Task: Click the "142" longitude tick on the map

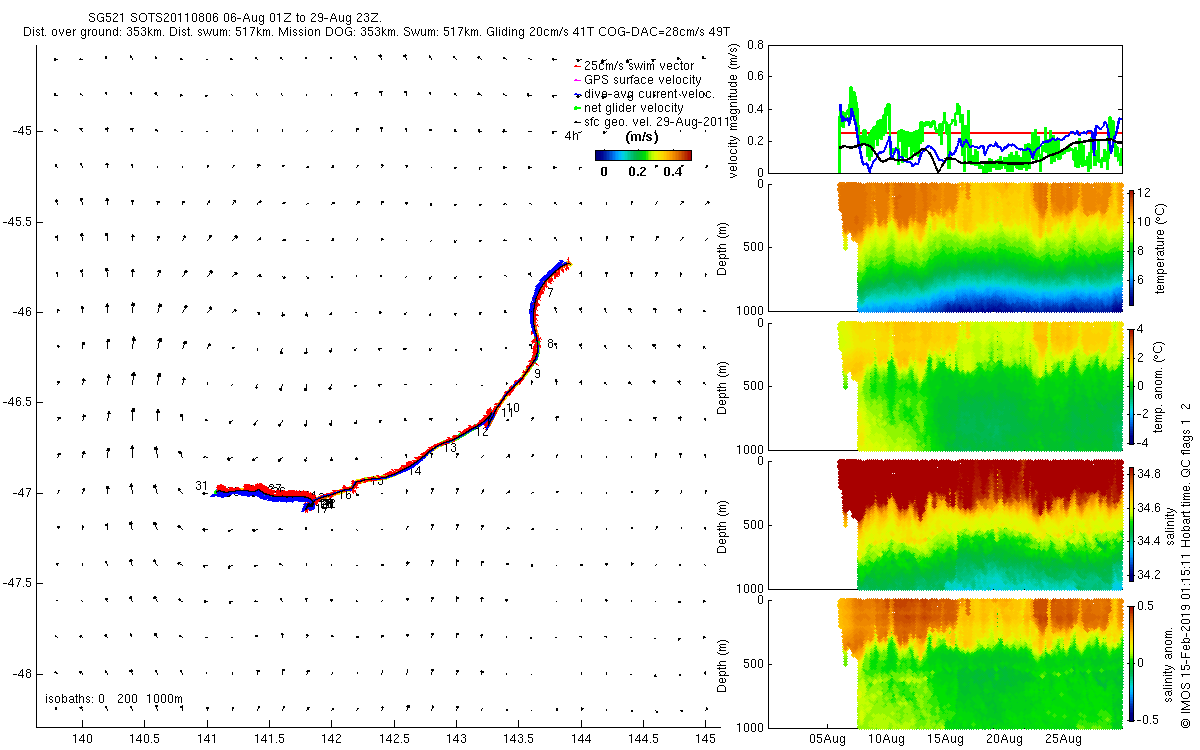Action: coord(332,739)
